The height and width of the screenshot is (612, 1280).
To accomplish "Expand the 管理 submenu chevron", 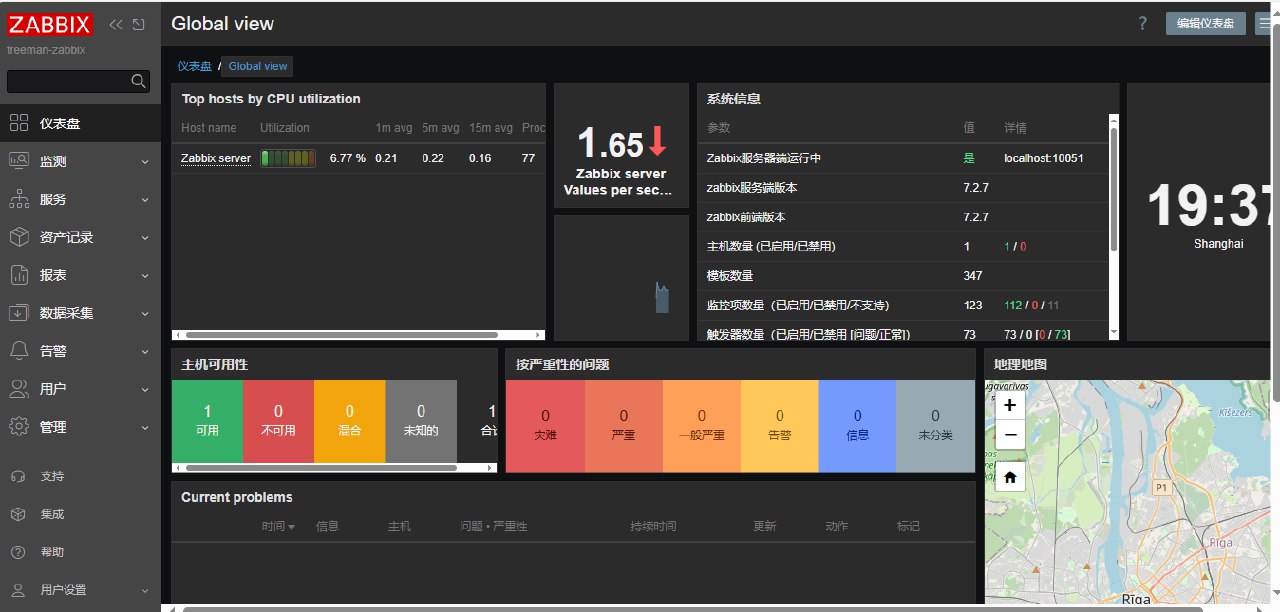I will (145, 428).
